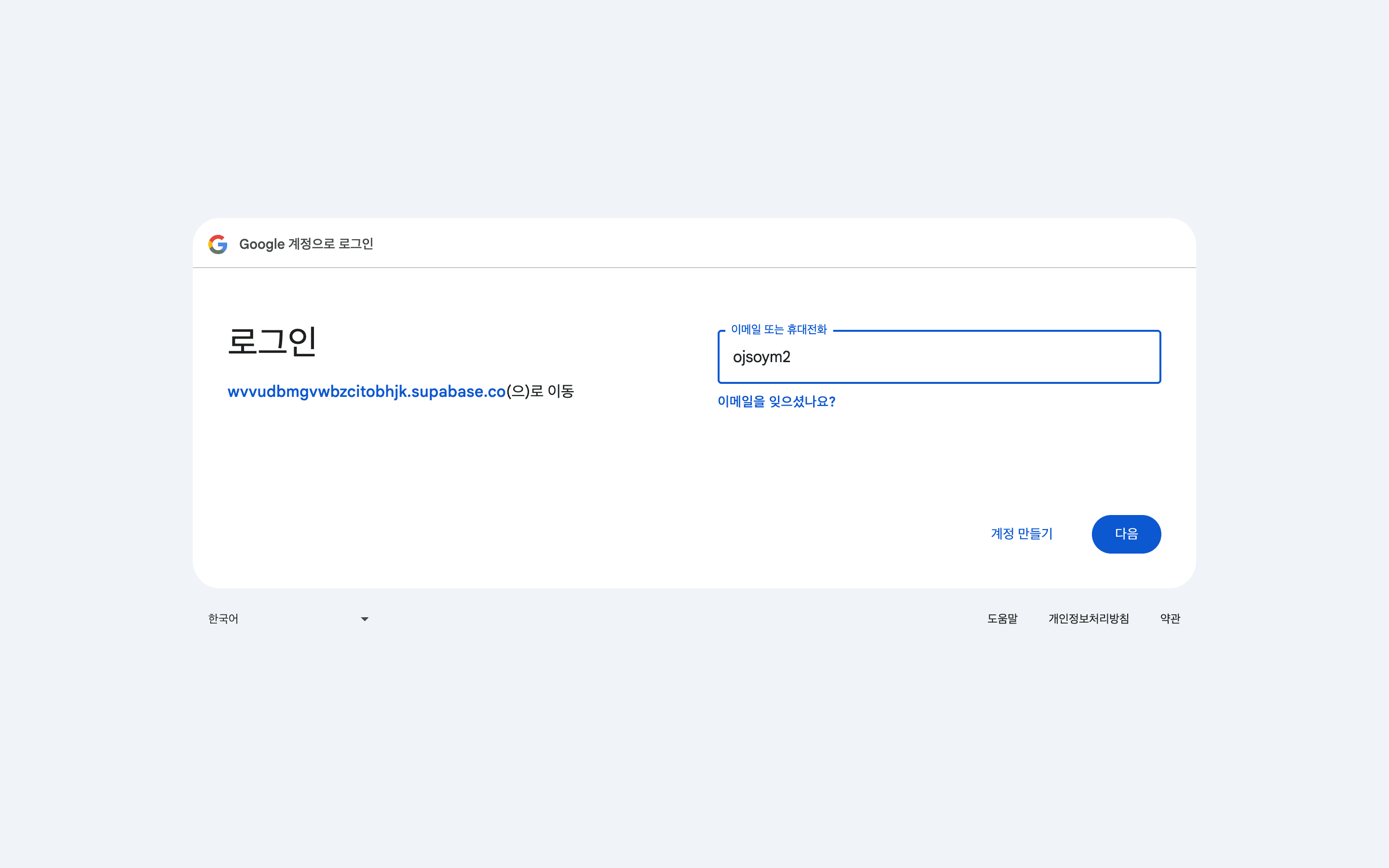This screenshot has width=1389, height=868.
Task: Click the blue 다음 button
Action: pyautogui.click(x=1126, y=534)
